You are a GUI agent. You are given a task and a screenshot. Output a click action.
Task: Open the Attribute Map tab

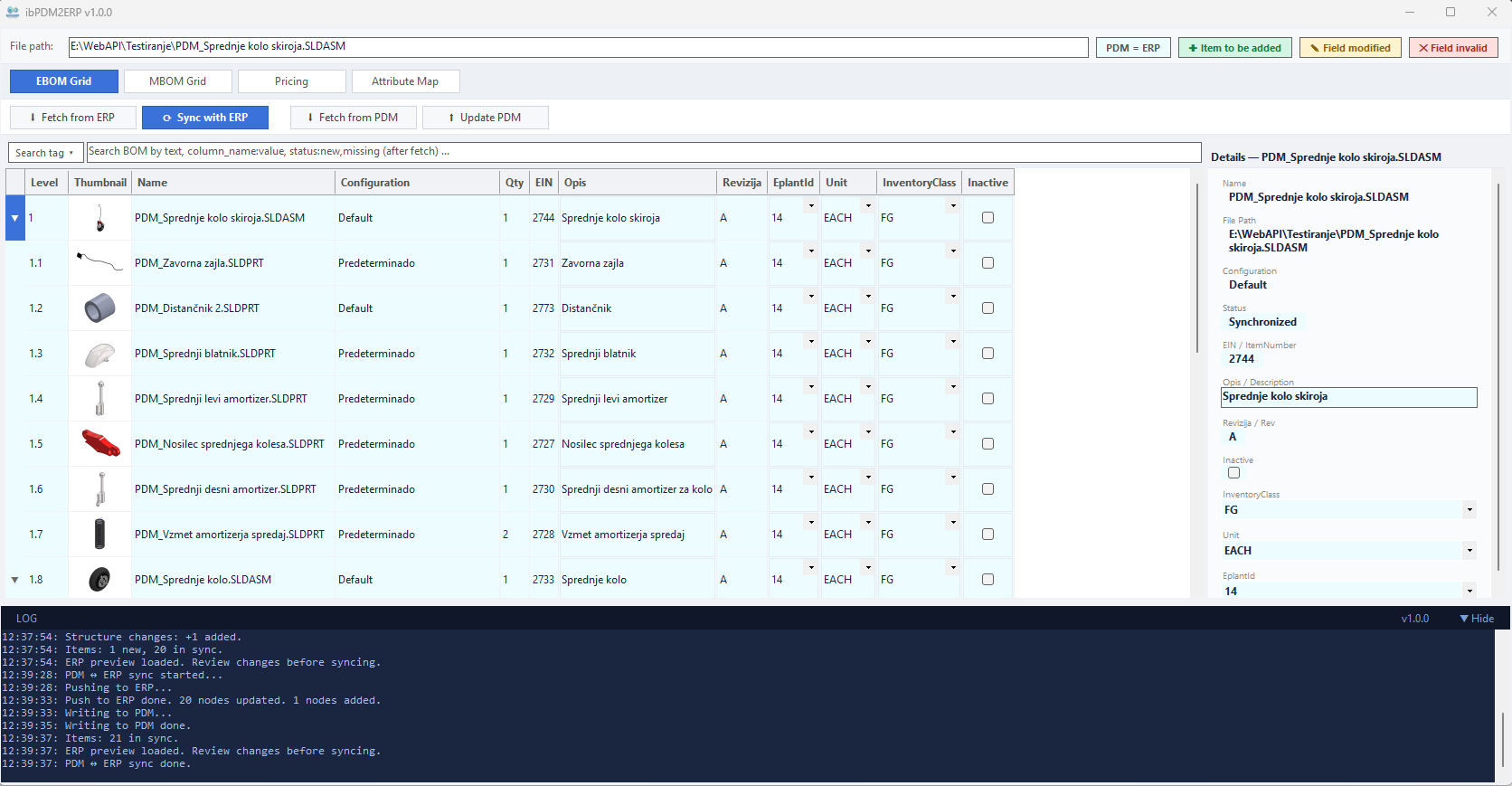[405, 81]
